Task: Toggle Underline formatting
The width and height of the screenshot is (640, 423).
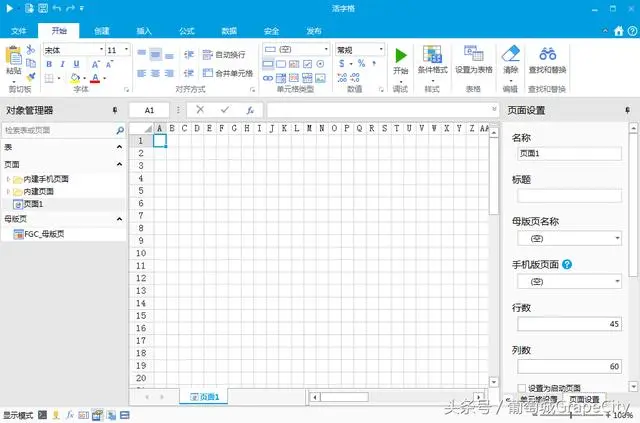Action: pos(76,64)
